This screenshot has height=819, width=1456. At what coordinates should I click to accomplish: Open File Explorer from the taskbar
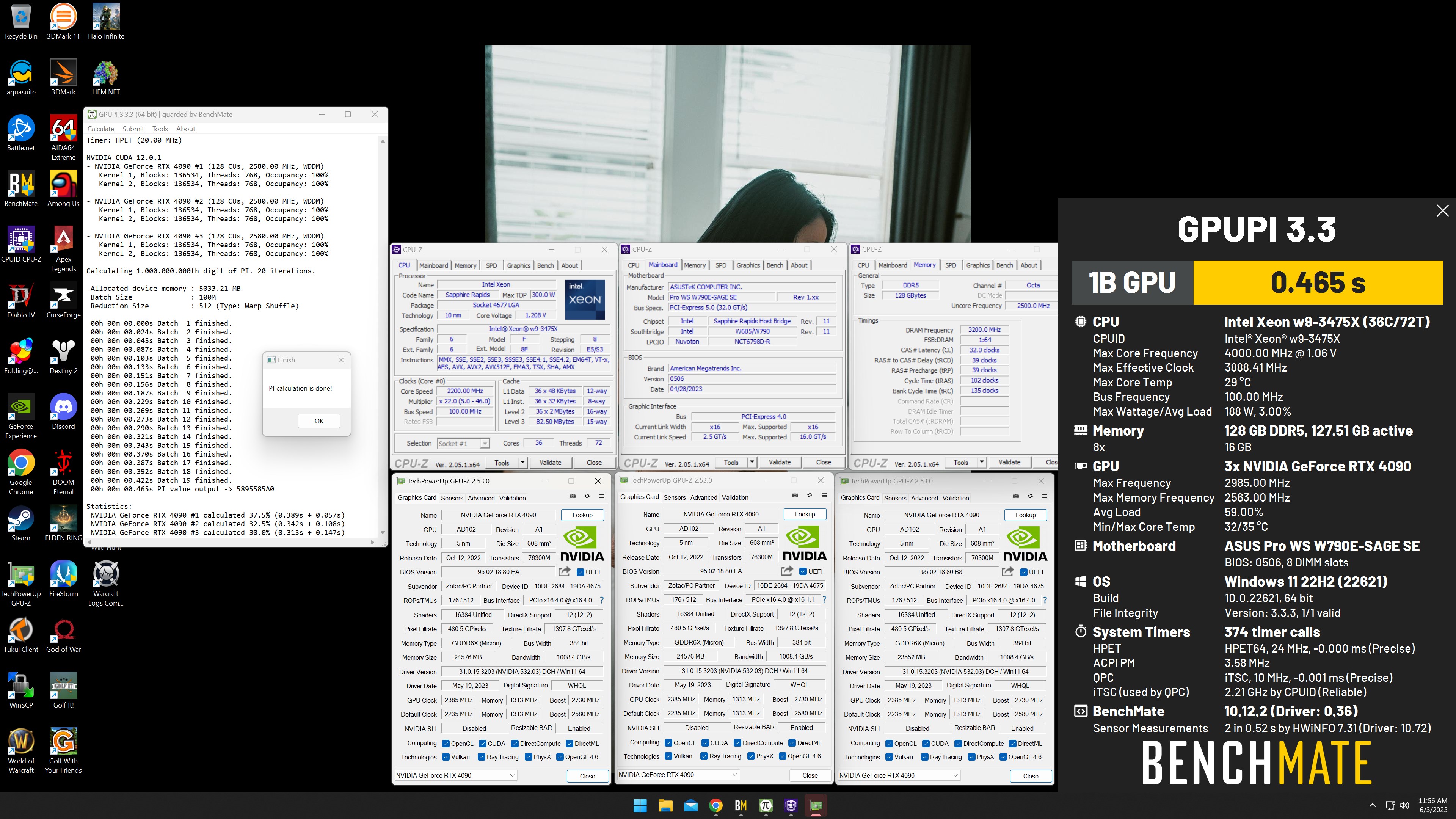pyautogui.click(x=665, y=805)
